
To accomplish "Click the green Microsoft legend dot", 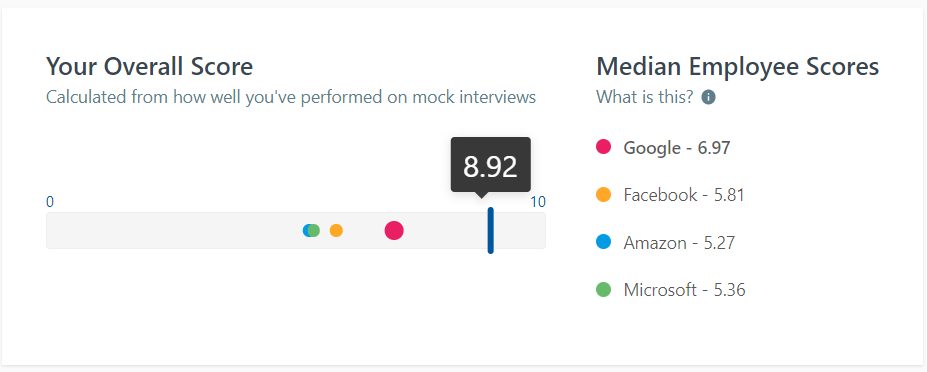I will pos(603,290).
